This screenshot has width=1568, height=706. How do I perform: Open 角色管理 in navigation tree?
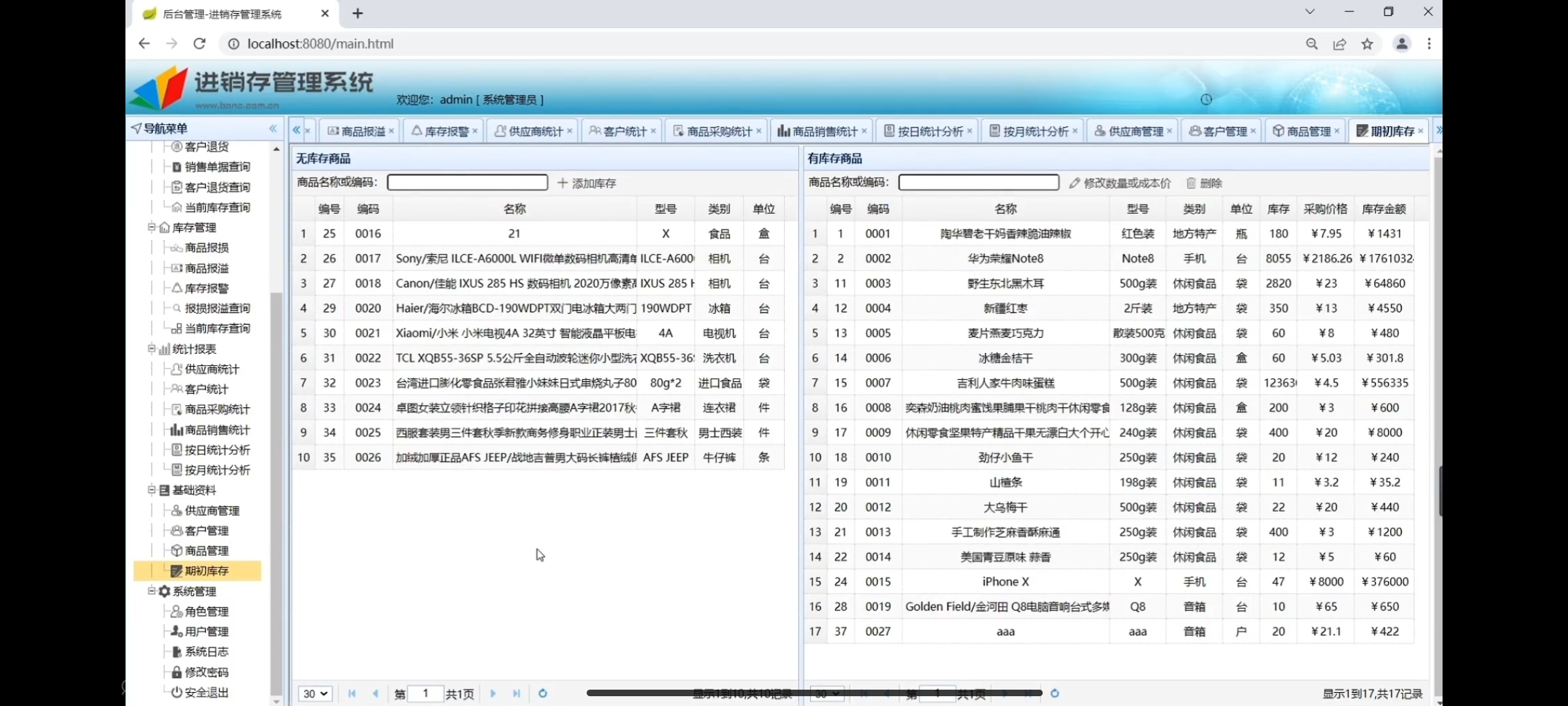point(206,612)
